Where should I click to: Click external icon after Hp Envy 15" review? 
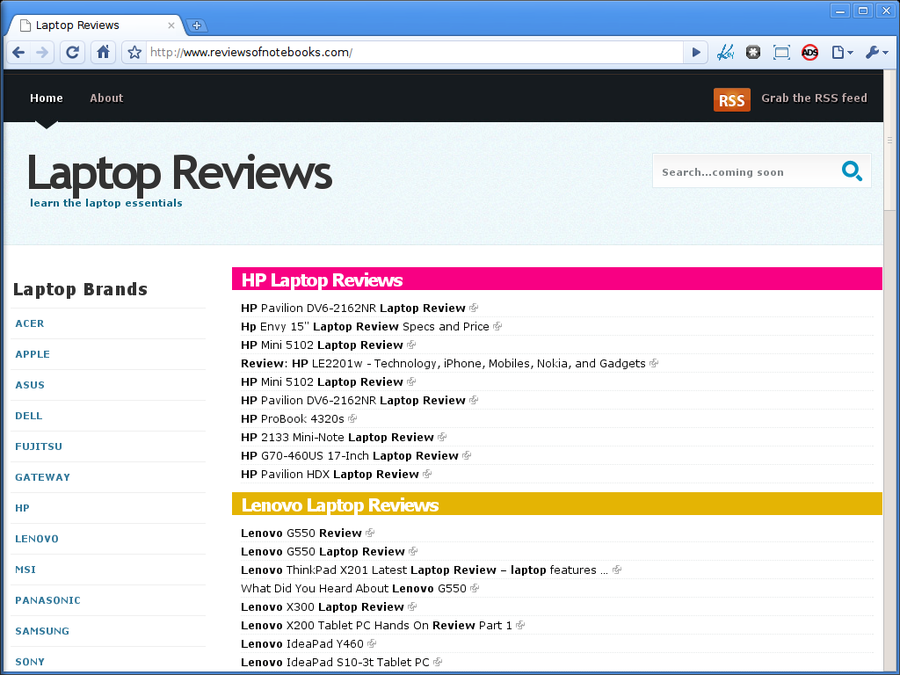[x=497, y=326]
